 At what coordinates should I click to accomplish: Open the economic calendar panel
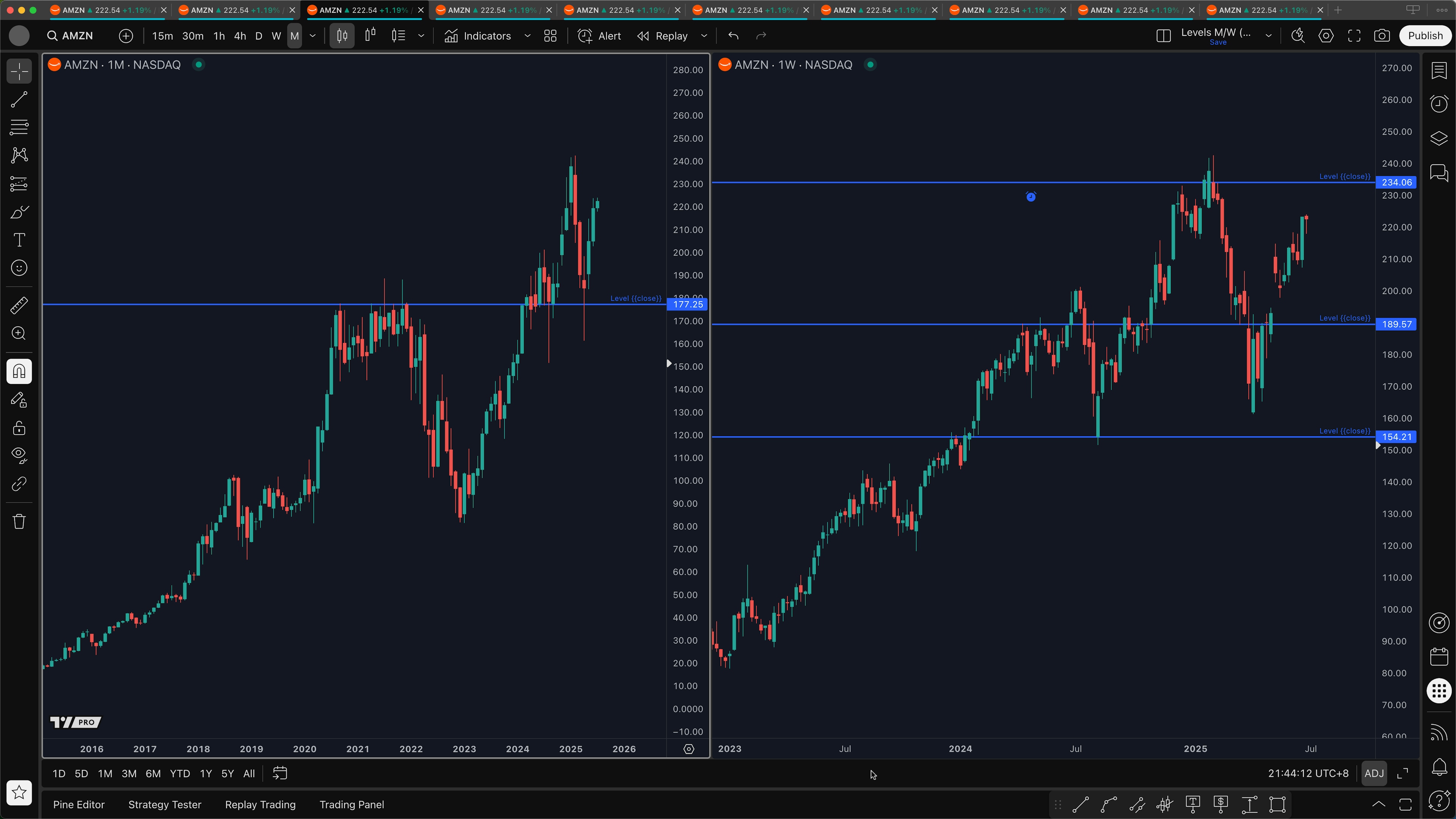coord(1439,657)
